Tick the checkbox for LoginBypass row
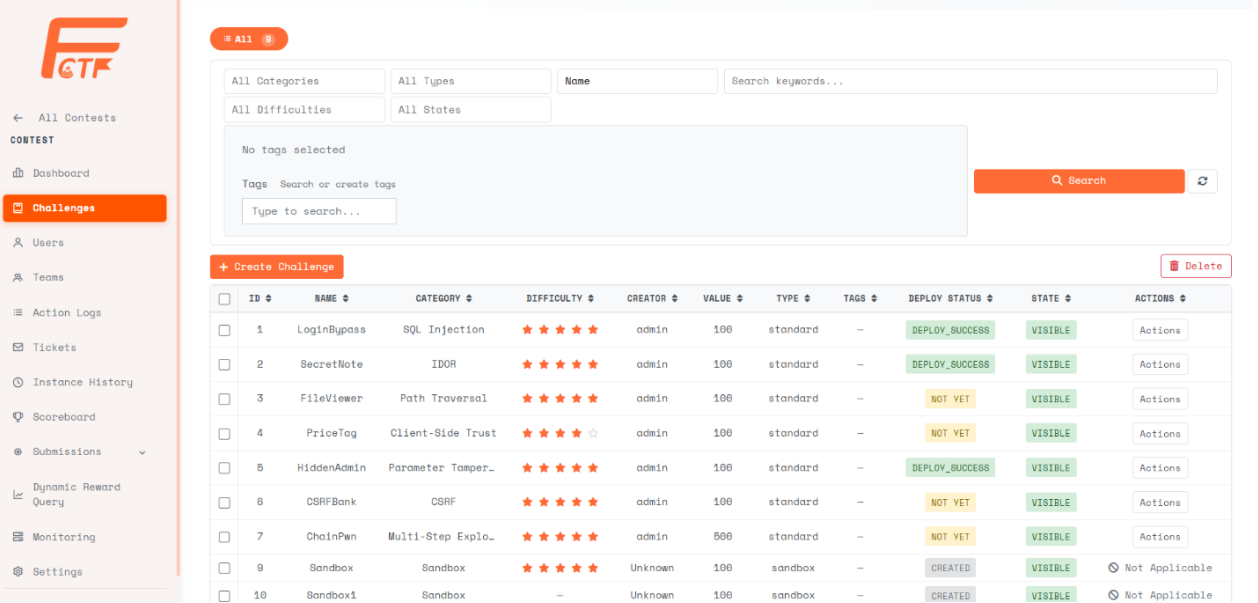Image resolution: width=1258 pixels, height=603 pixels. 224,330
